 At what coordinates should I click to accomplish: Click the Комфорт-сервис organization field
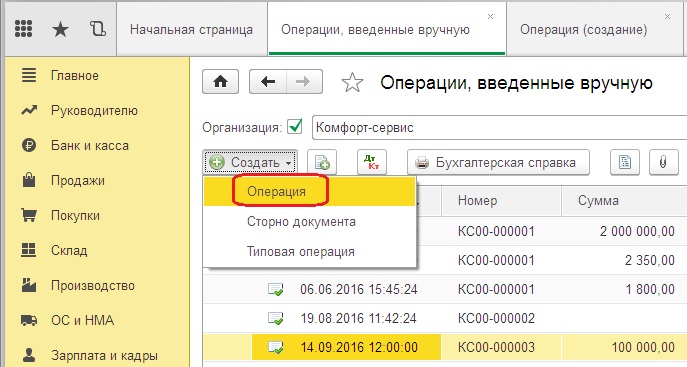499,127
